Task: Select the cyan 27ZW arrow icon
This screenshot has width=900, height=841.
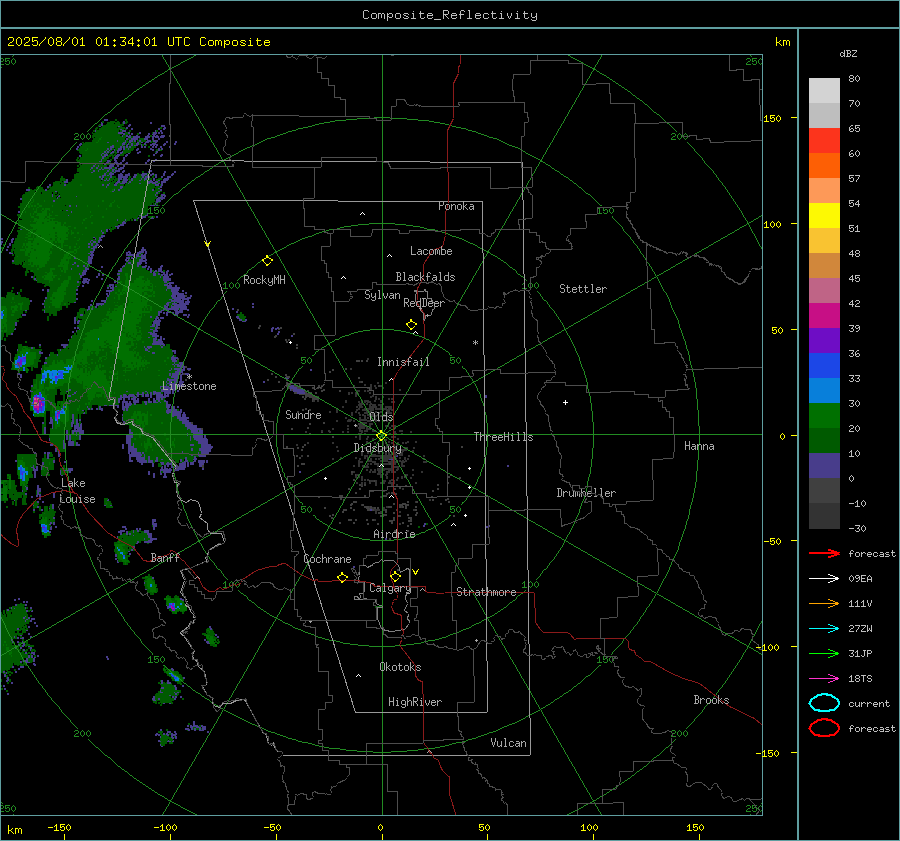Action: tap(824, 628)
